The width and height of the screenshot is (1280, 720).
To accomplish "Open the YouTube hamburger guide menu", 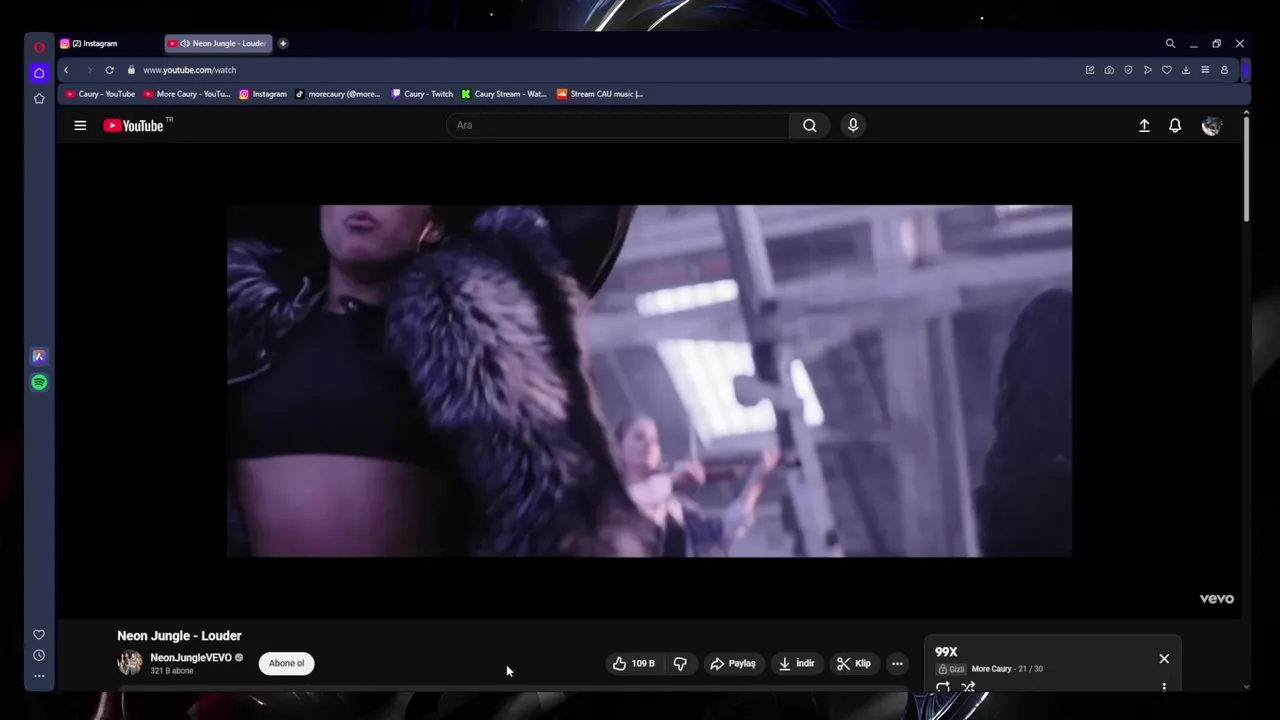I will [x=80, y=125].
